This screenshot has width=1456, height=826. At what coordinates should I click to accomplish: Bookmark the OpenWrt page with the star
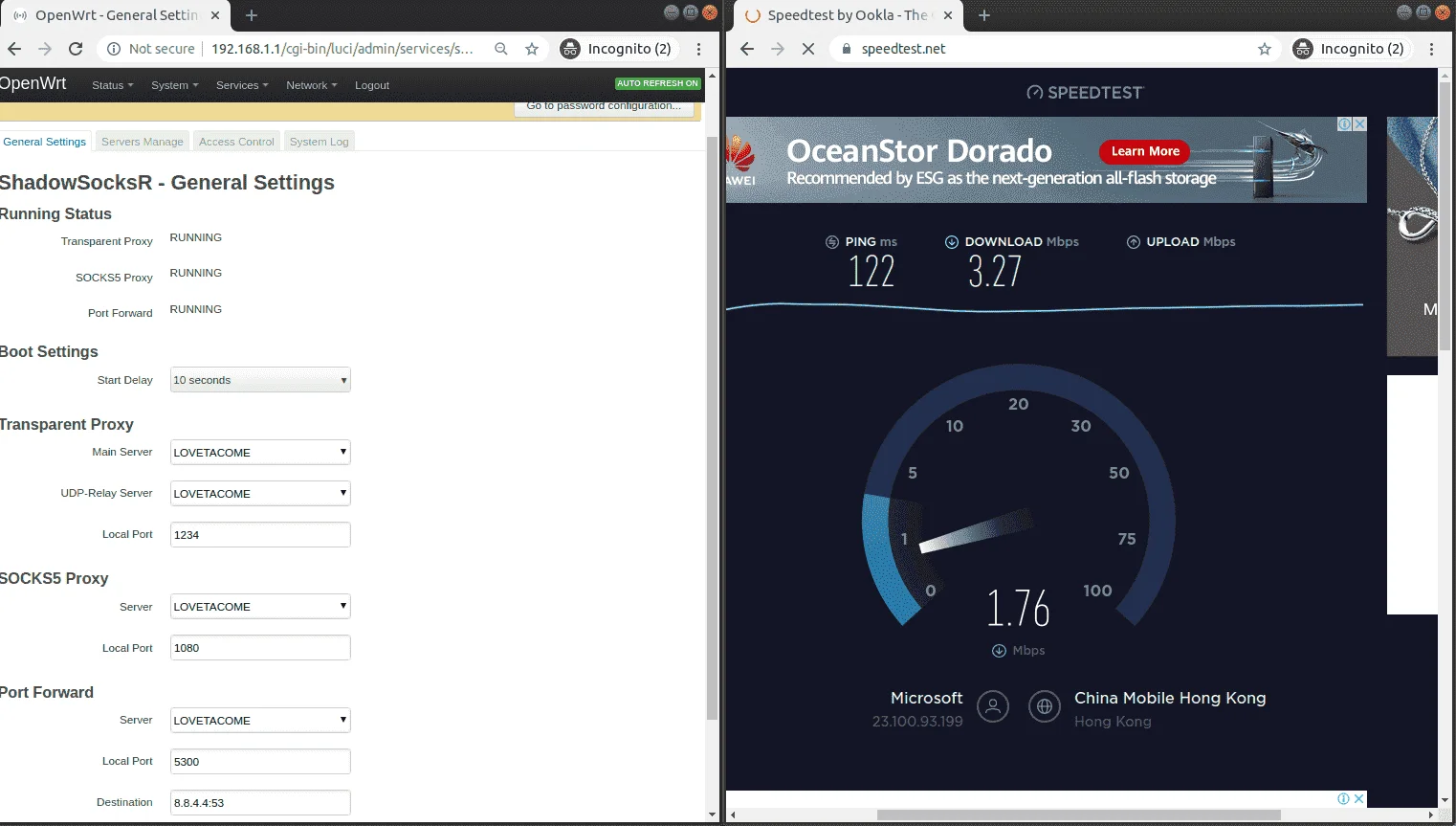coord(532,49)
